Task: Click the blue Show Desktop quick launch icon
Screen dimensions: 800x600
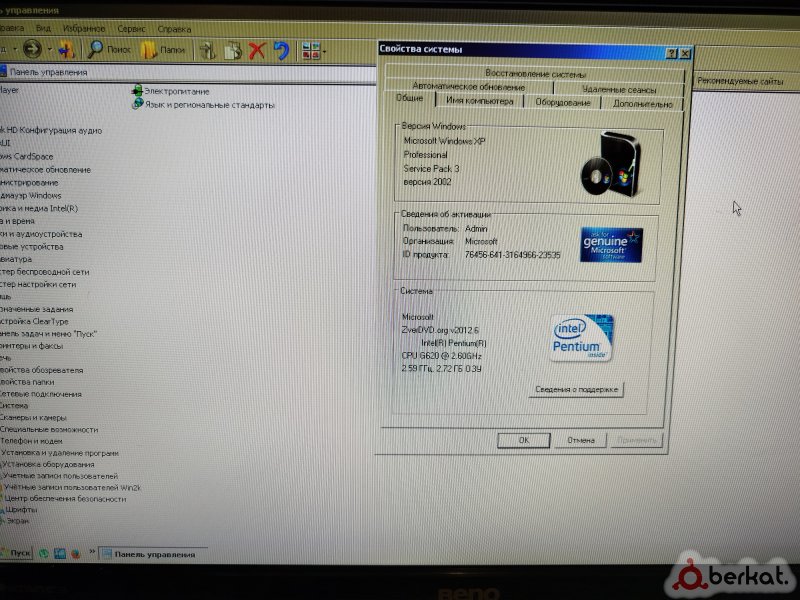Action: pyautogui.click(x=60, y=553)
